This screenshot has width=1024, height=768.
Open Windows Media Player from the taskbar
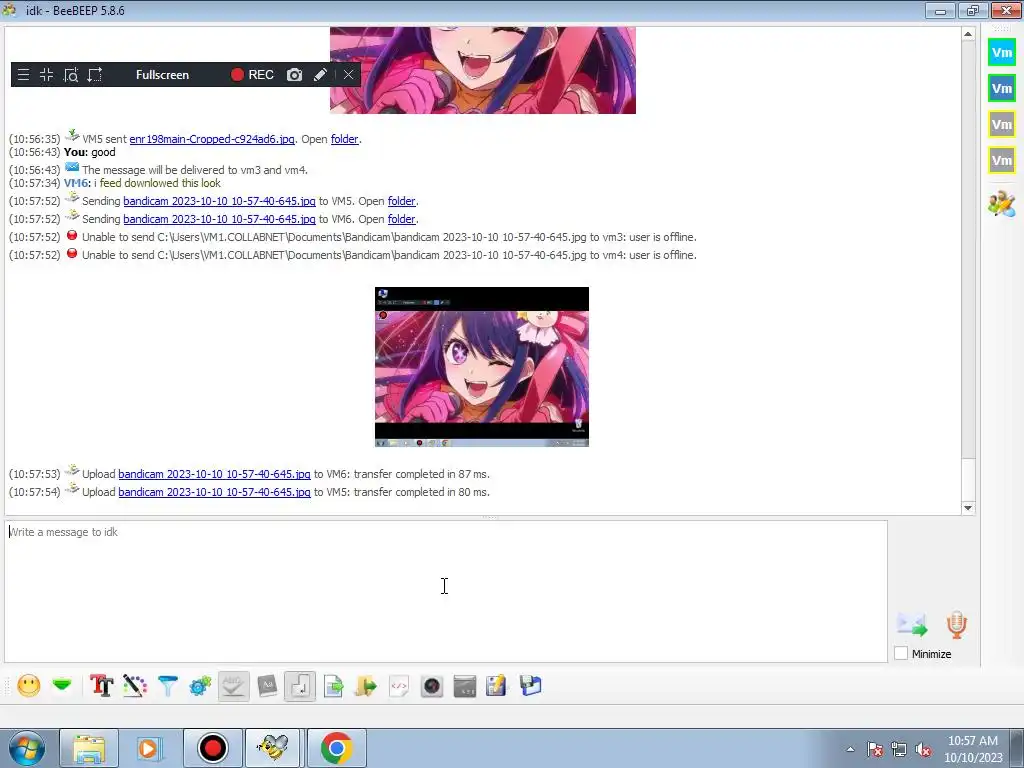click(148, 748)
